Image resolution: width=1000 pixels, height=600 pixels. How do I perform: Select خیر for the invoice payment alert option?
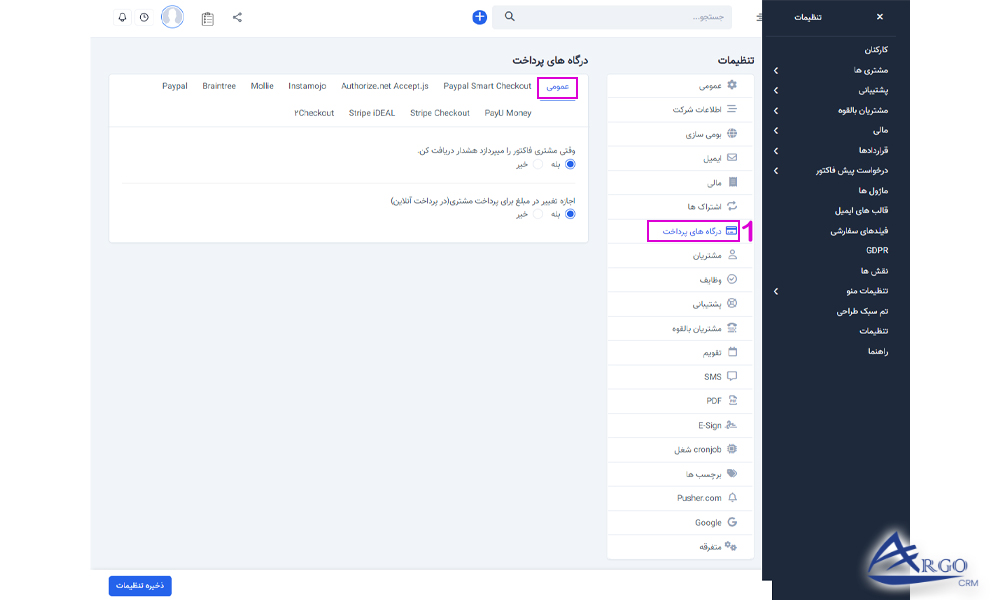click(538, 164)
